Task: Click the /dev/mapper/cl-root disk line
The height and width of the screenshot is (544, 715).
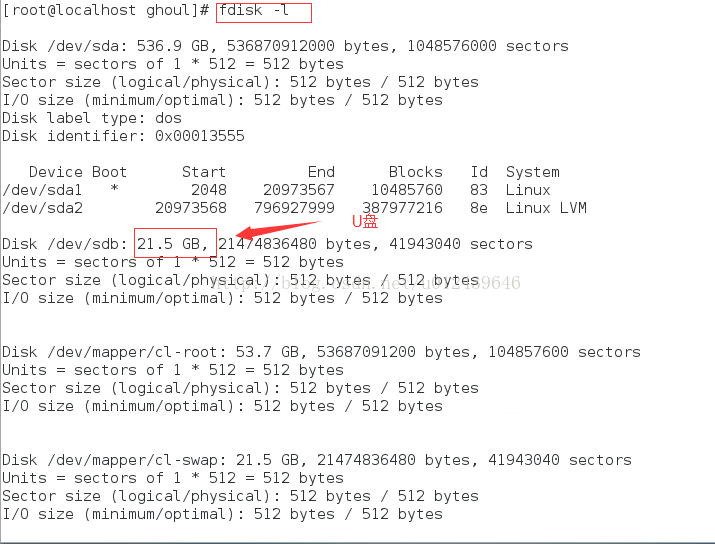Action: 321,352
